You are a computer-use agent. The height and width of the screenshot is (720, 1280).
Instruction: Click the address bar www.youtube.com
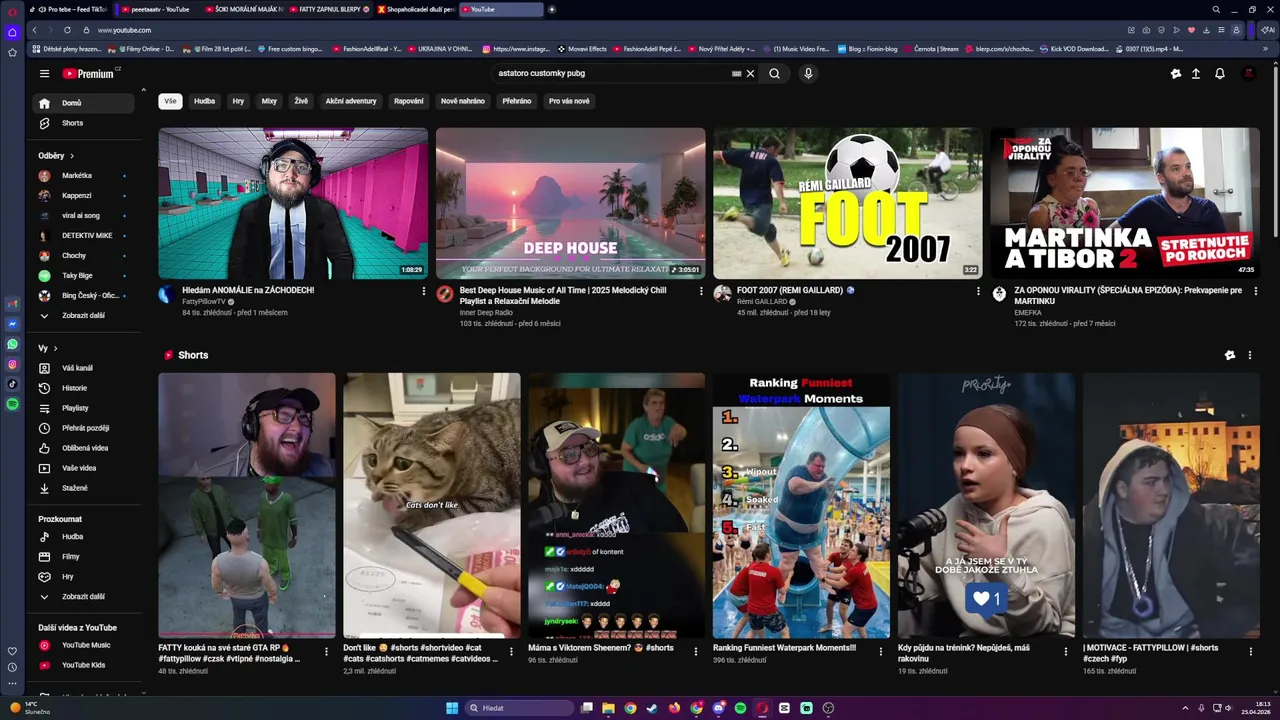(124, 30)
